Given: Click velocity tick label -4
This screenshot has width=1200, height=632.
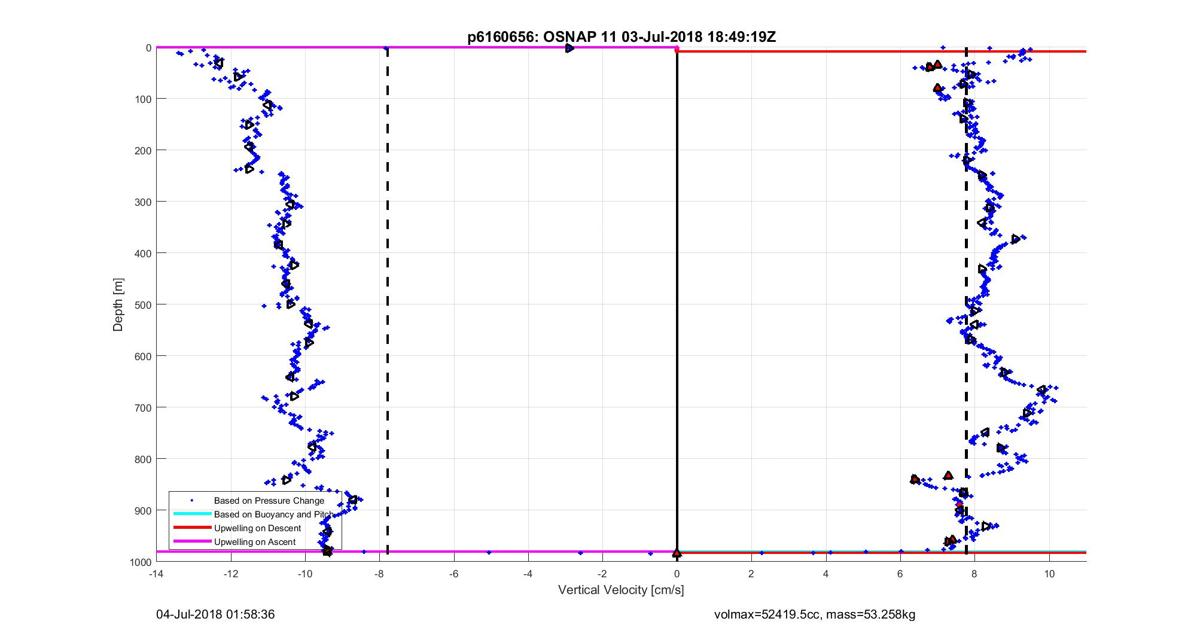Looking at the screenshot, I should [x=528, y=574].
